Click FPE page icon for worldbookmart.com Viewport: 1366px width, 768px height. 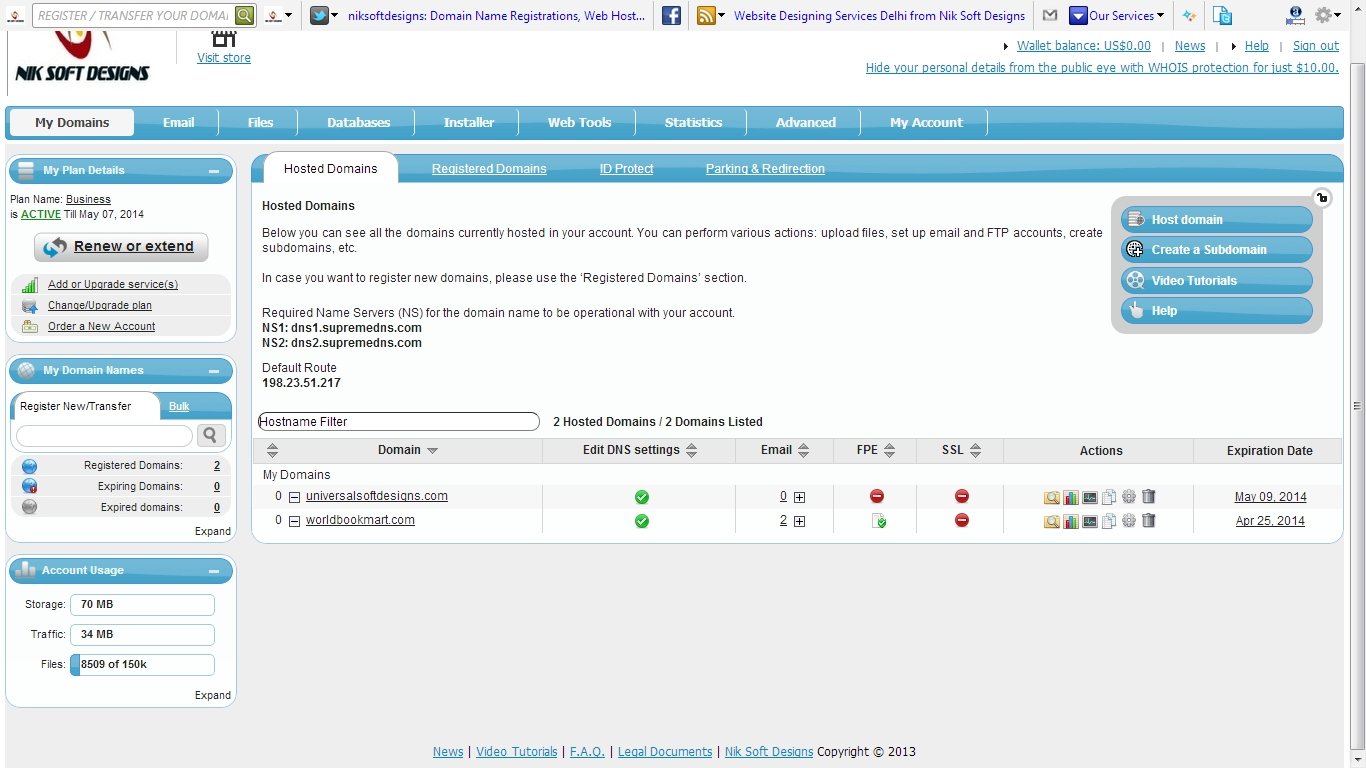[x=879, y=521]
